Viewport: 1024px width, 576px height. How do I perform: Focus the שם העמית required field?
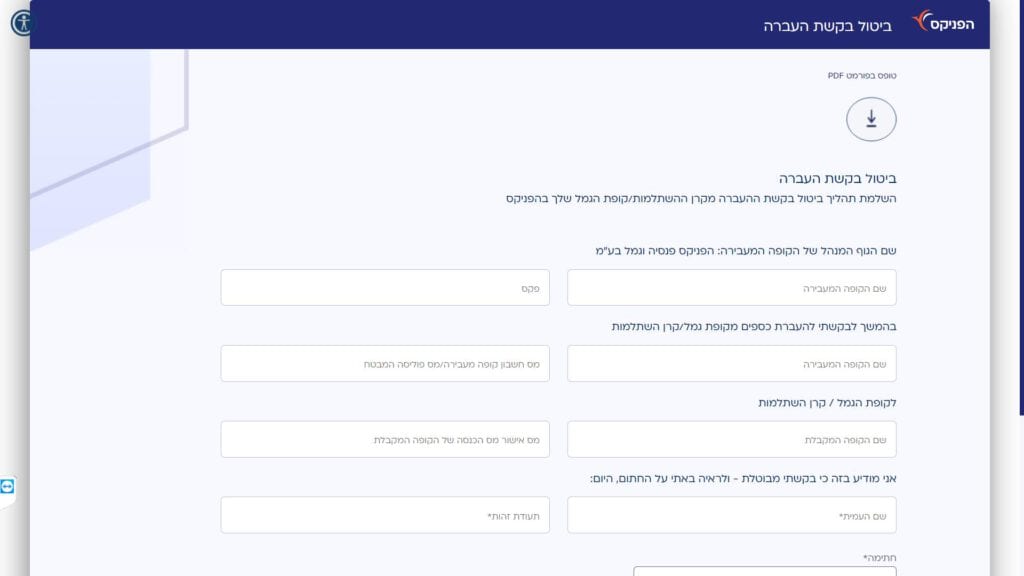[x=731, y=516]
